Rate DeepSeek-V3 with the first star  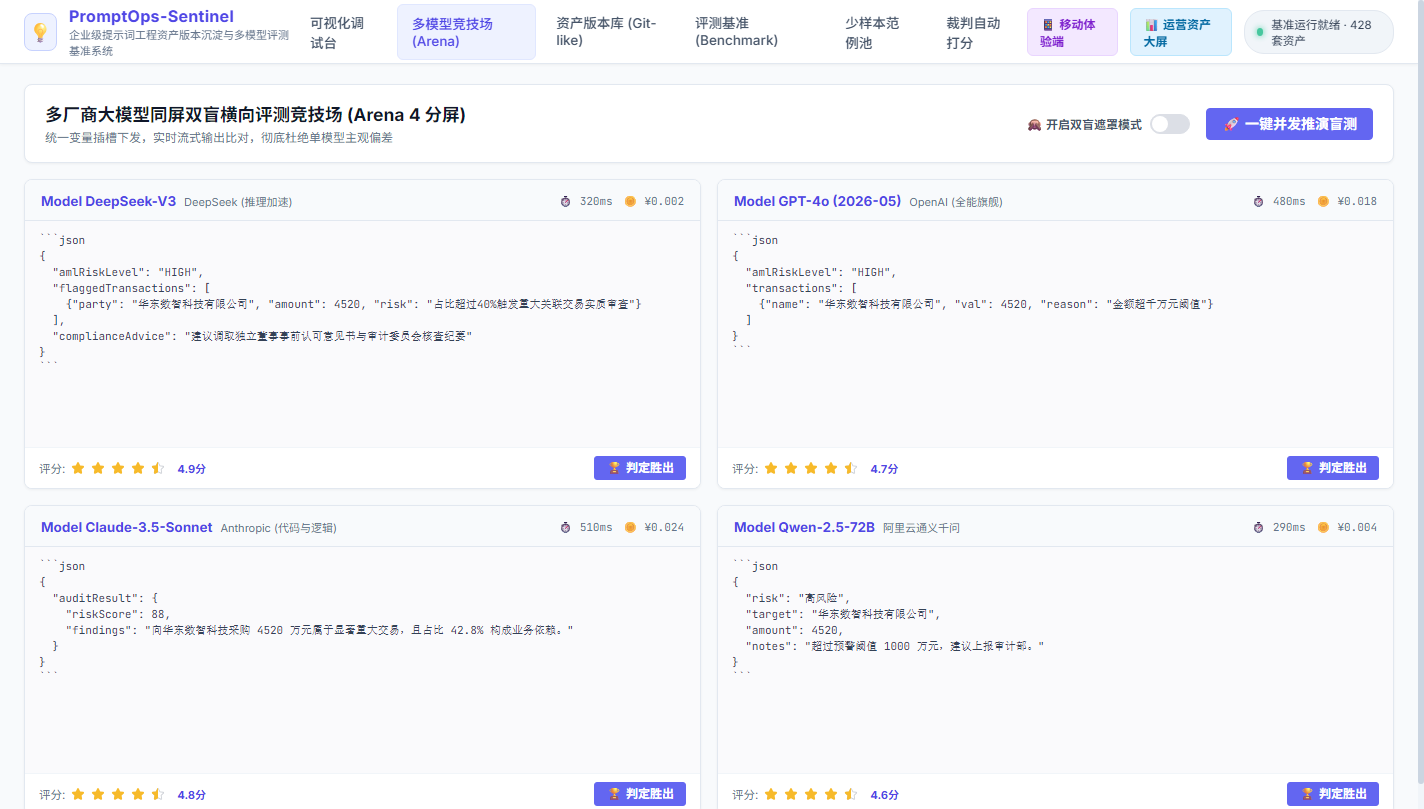coord(78,468)
